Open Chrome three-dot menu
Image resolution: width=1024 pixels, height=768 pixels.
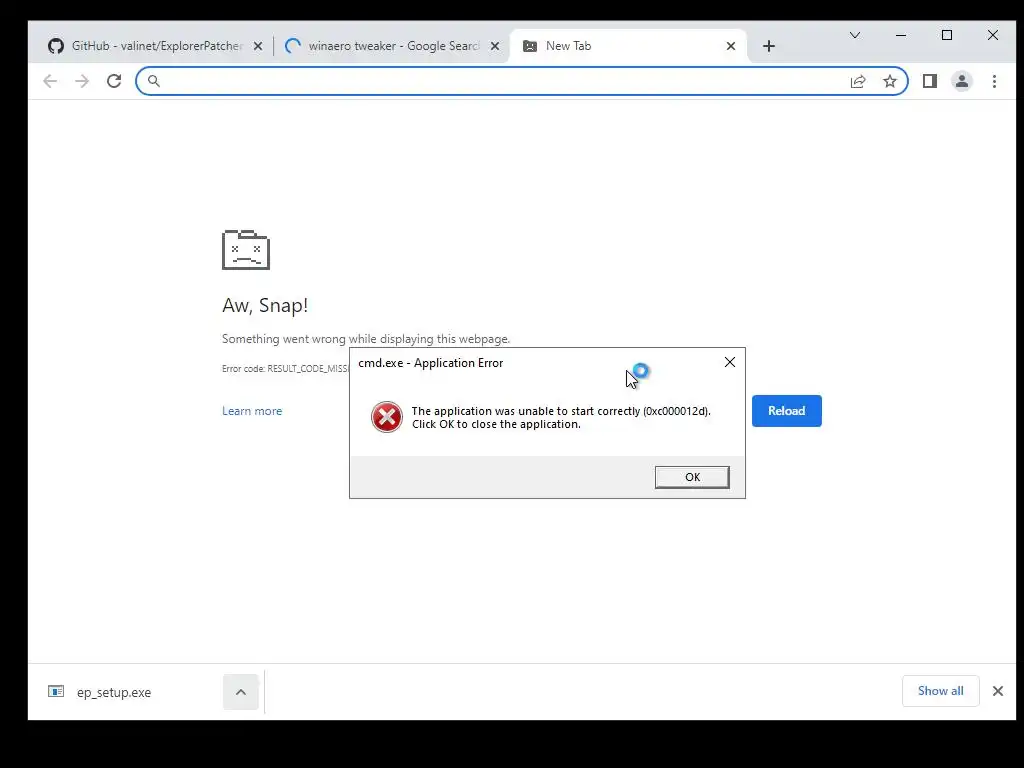click(994, 81)
